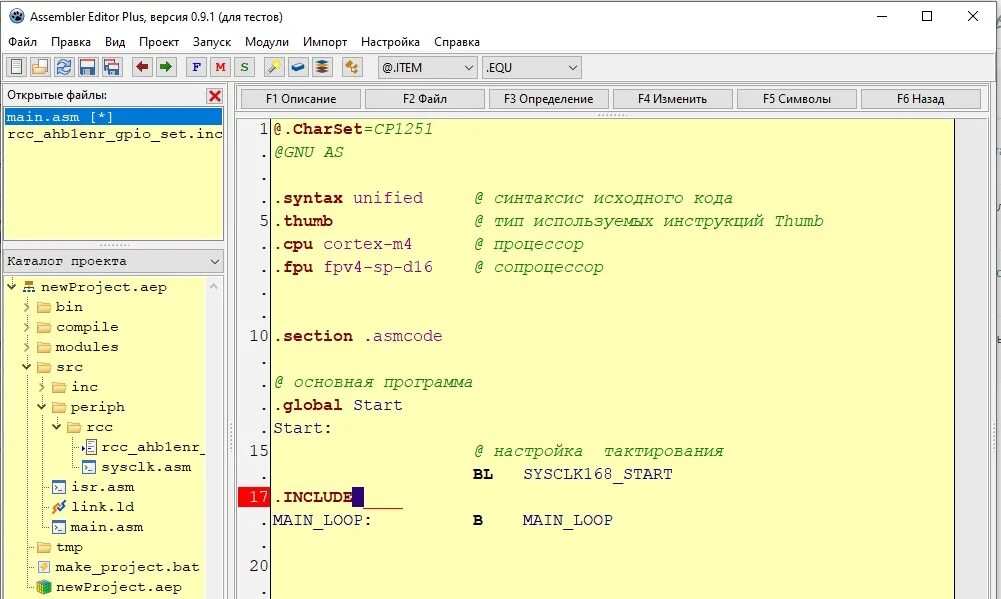The width and height of the screenshot is (1001, 599).
Task: Click the save all files toolbar icon
Action: pos(111,67)
